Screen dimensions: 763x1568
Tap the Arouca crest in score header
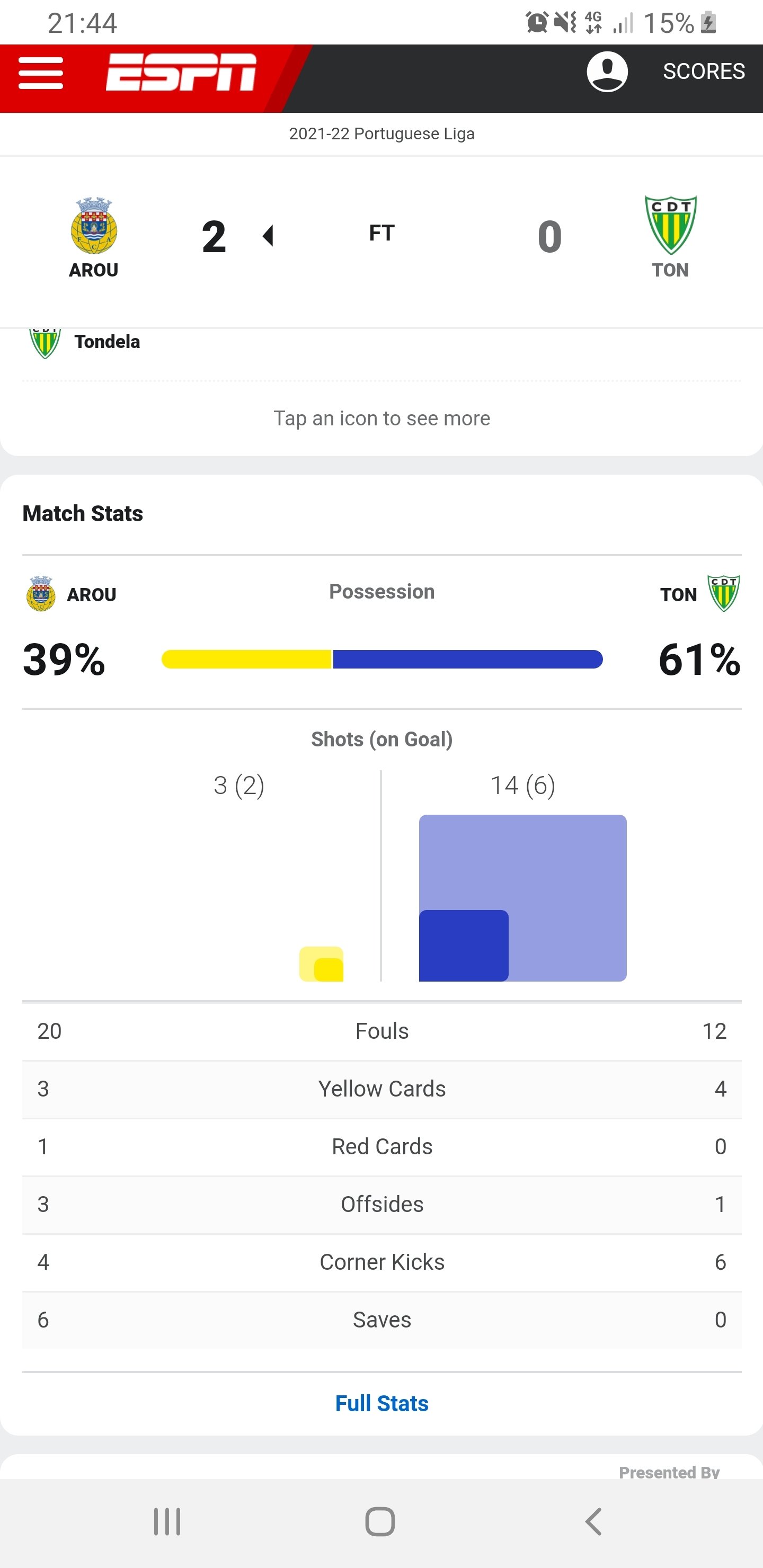click(x=94, y=226)
